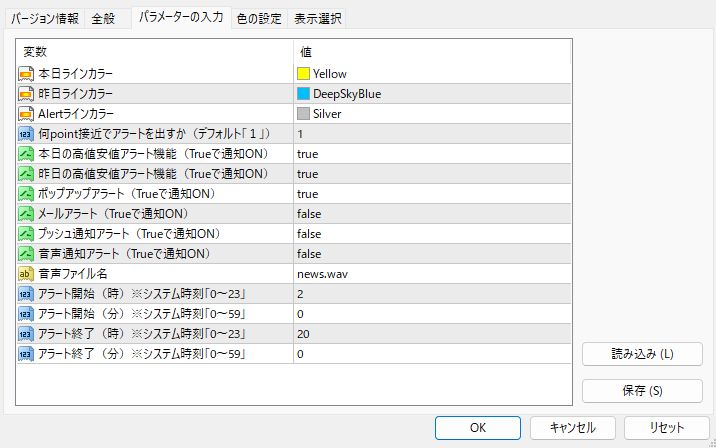The height and width of the screenshot is (448, 716).
Task: Open the Silver color value dropdown
Action: pyautogui.click(x=430, y=114)
